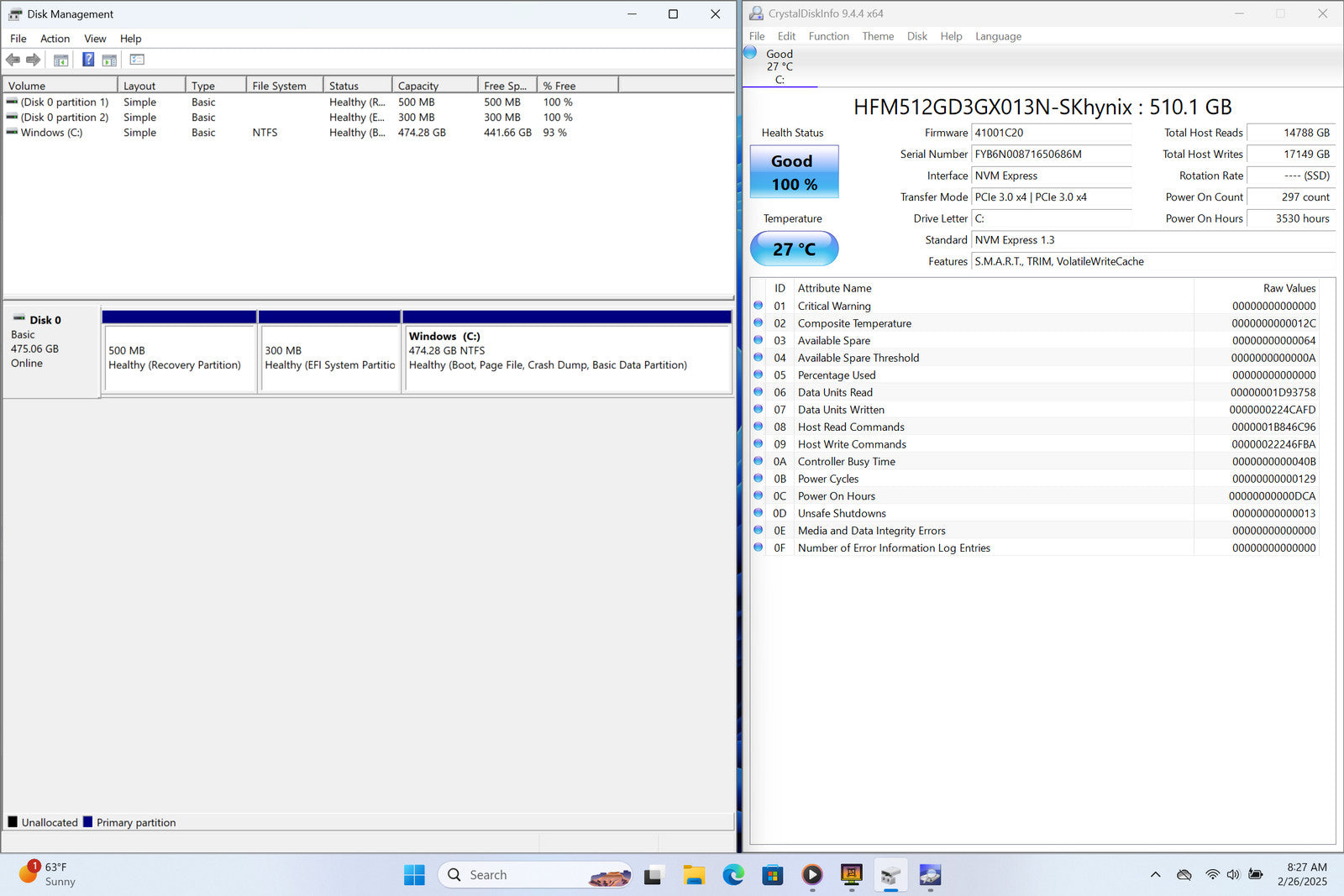The width and height of the screenshot is (1344, 896).
Task: Open the weather widget showing 63°F Sunny
Action: (x=47, y=874)
